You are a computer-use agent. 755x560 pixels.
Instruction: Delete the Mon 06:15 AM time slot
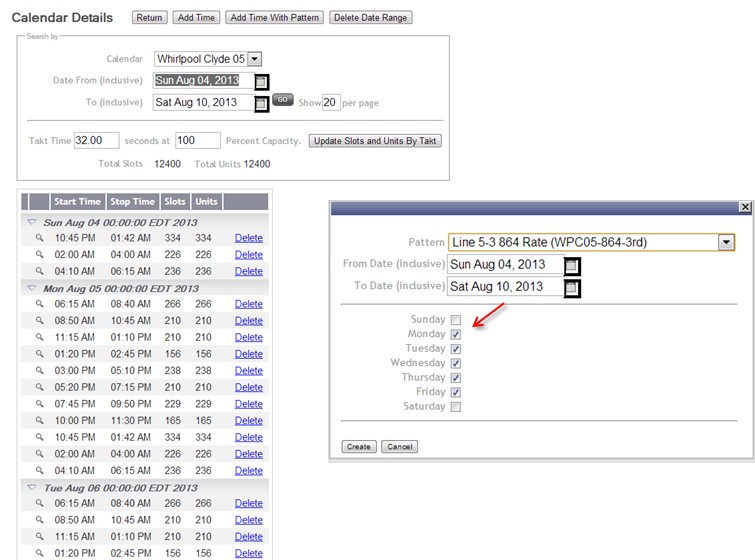tap(248, 304)
